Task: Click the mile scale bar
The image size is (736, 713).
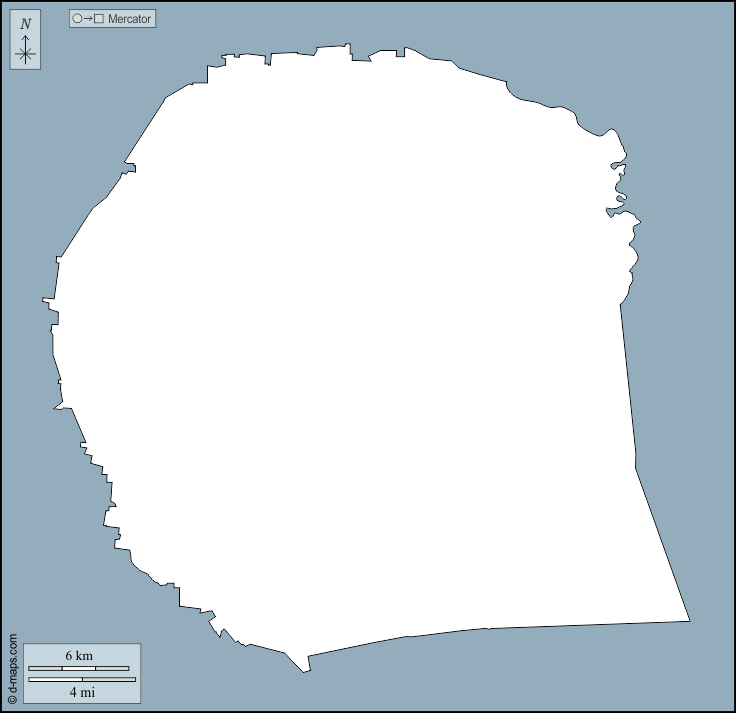Action: coord(82,680)
